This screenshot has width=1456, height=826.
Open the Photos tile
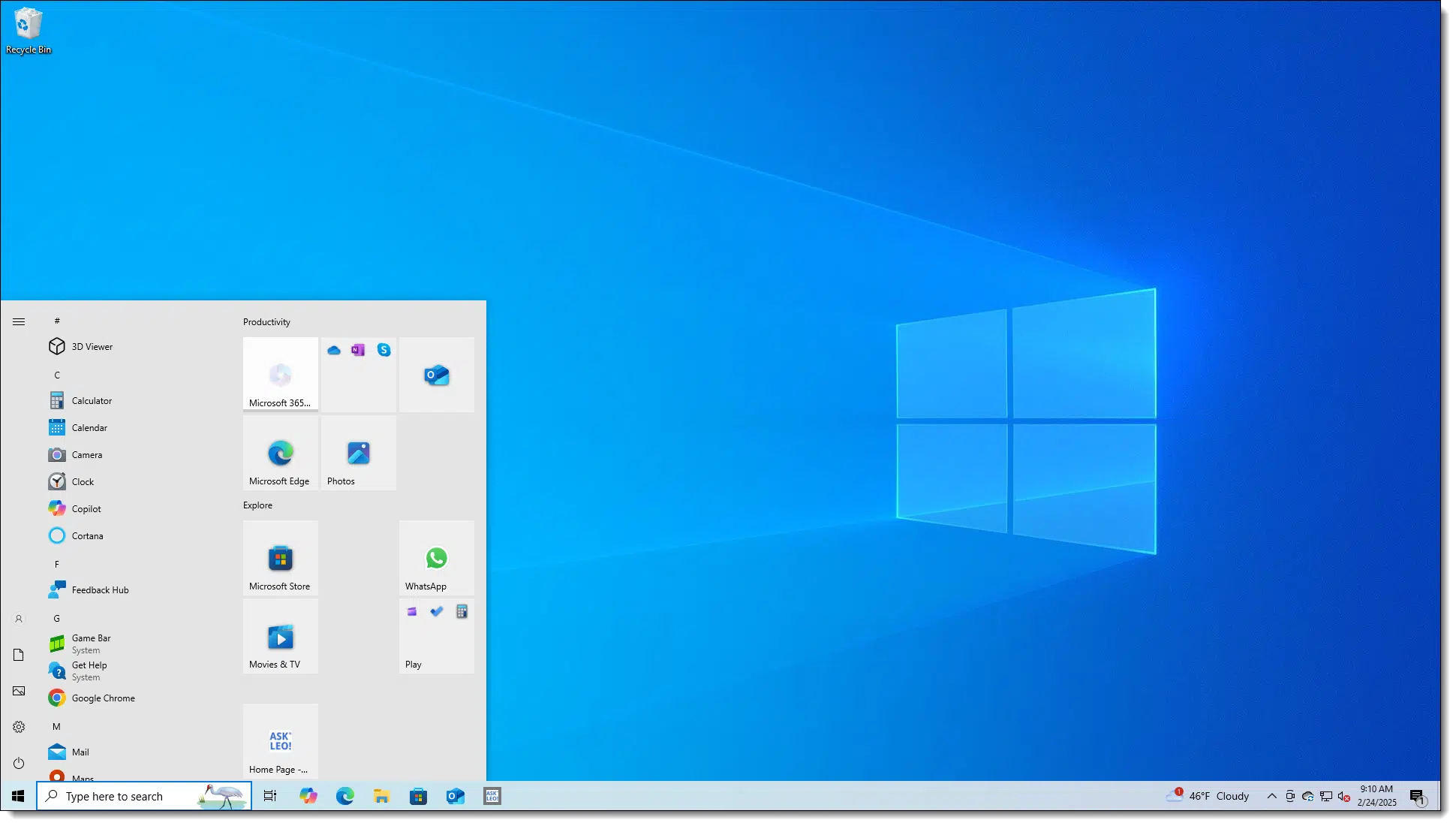[359, 453]
